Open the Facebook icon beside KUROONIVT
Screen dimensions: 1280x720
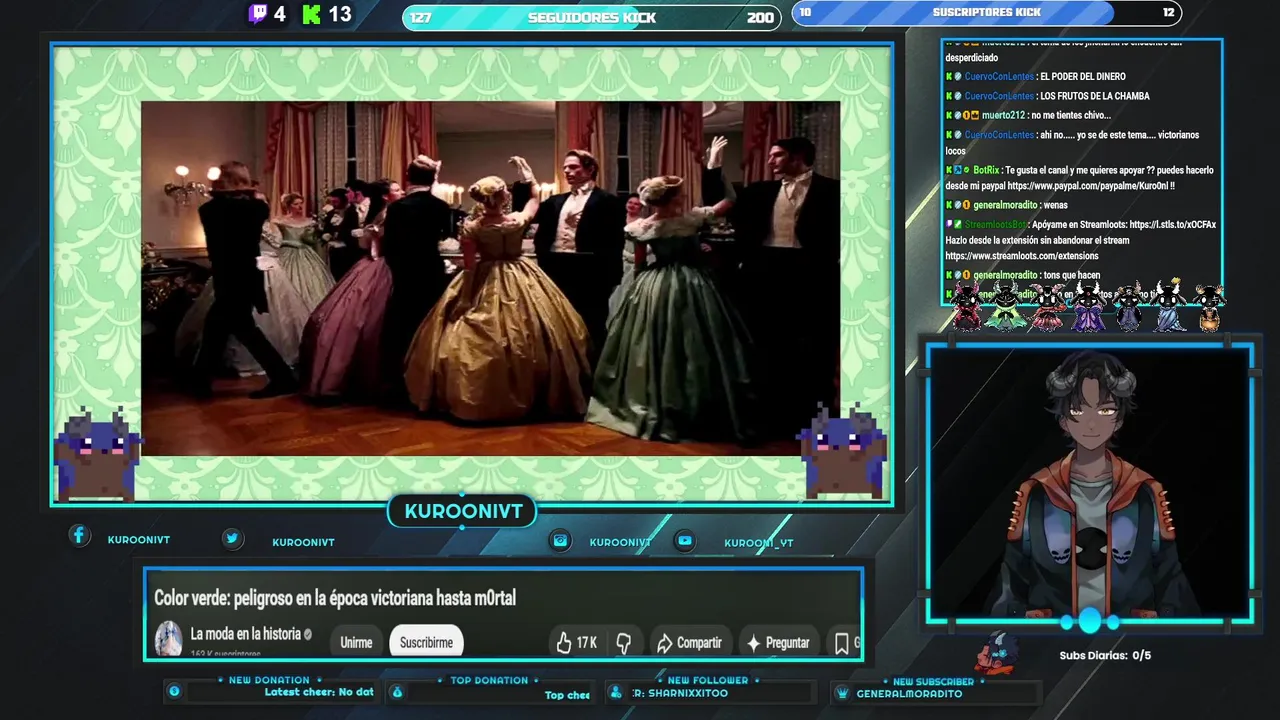pos(79,535)
